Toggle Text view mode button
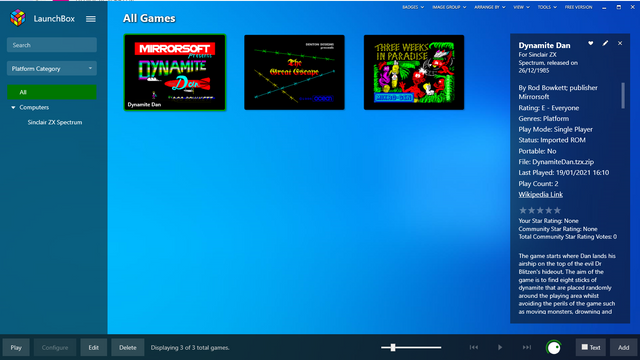 [591, 347]
